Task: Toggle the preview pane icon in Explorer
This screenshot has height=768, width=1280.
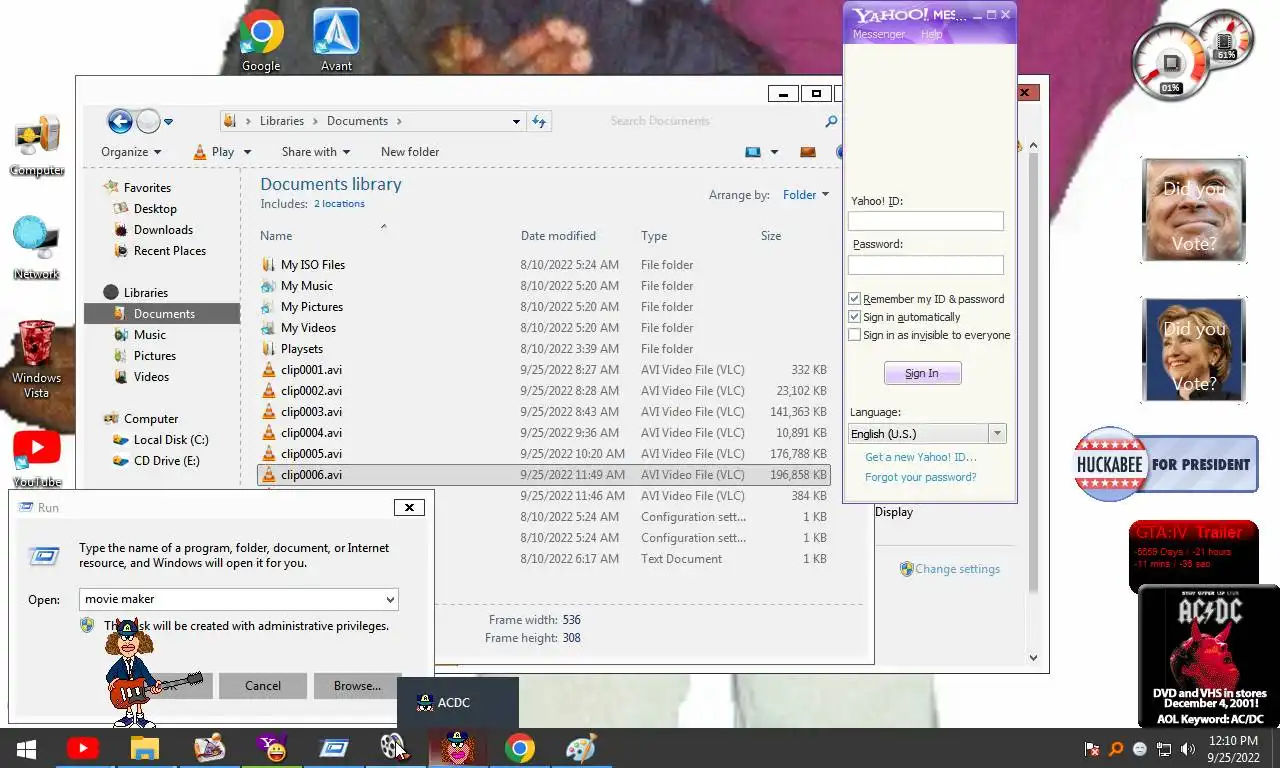Action: [x=808, y=152]
